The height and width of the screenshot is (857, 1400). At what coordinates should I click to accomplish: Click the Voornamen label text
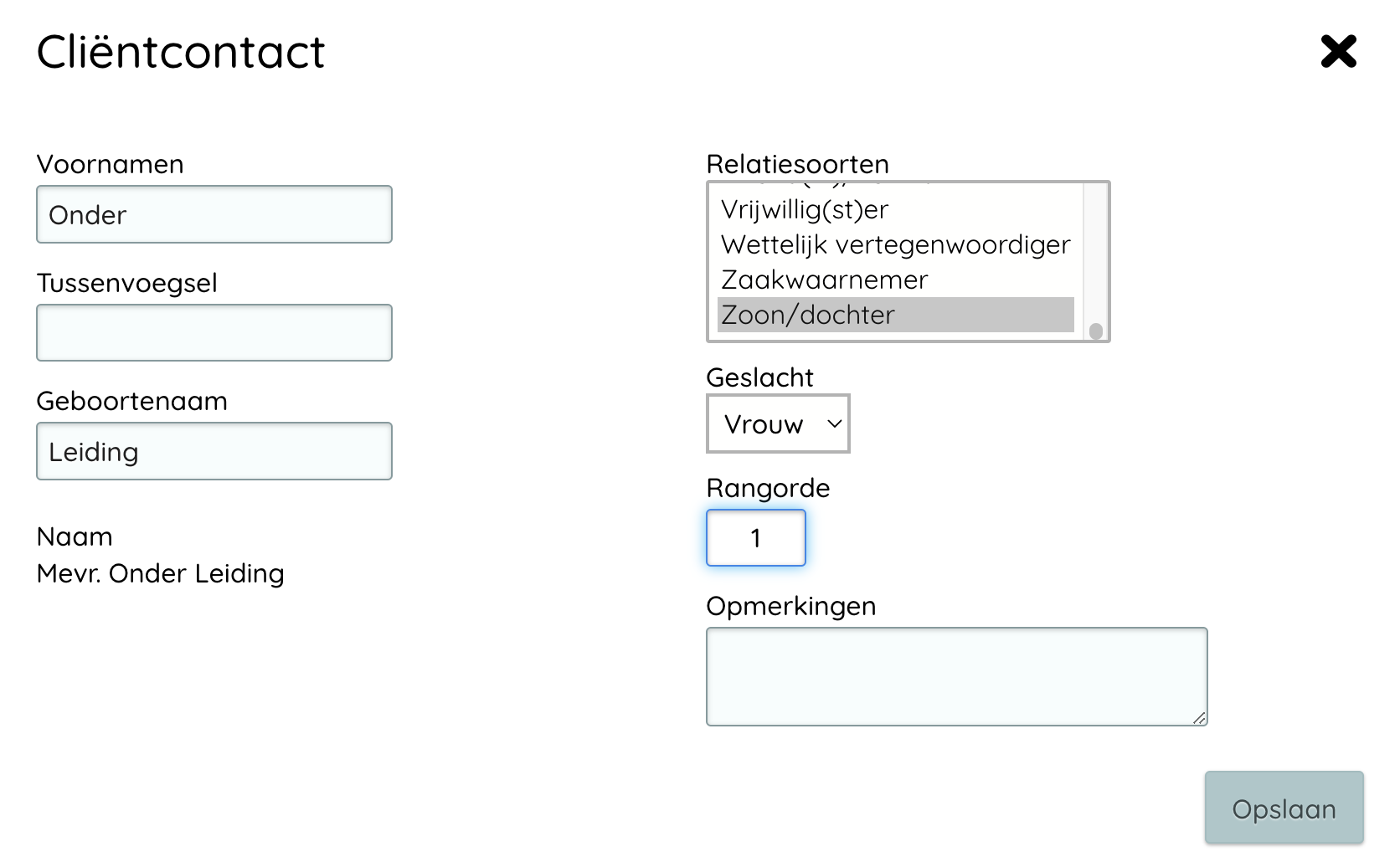(x=110, y=164)
